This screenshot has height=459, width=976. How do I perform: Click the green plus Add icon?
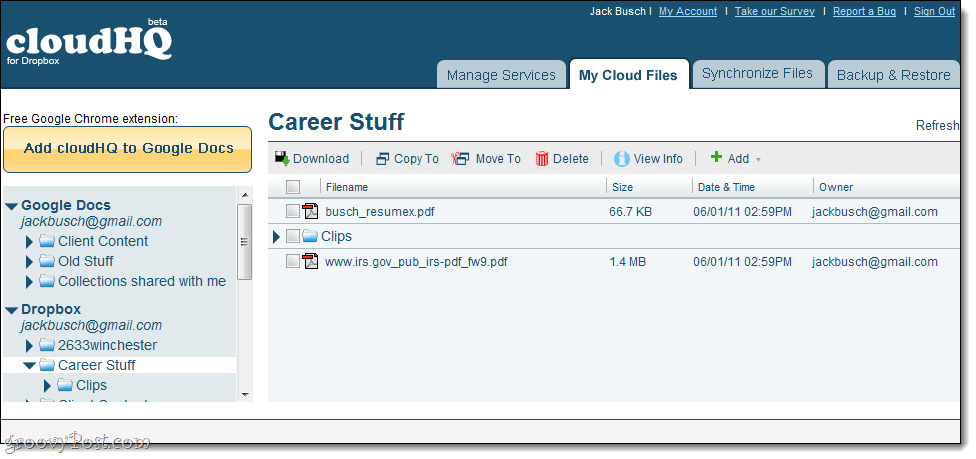716,158
